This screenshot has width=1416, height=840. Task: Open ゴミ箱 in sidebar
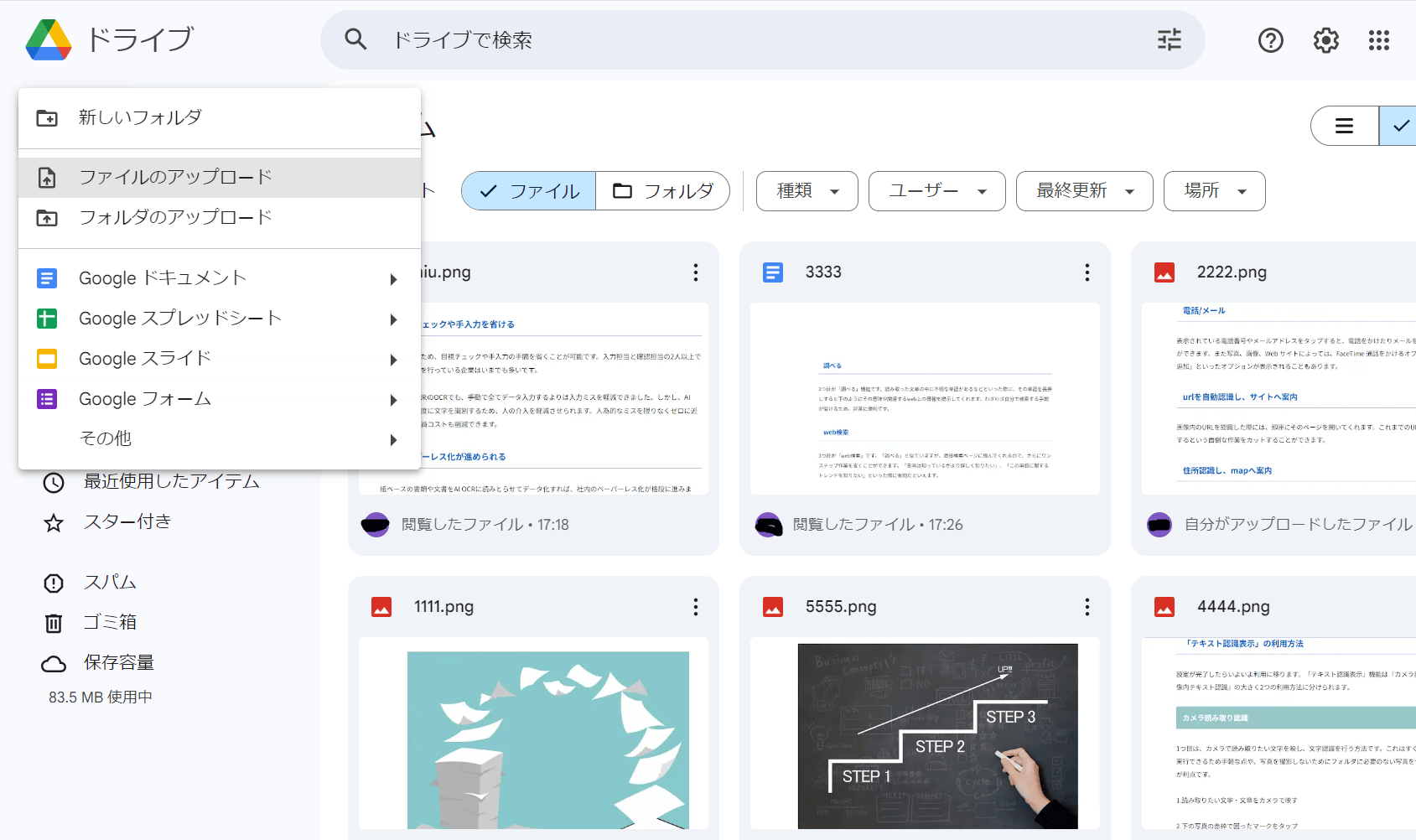[x=110, y=623]
